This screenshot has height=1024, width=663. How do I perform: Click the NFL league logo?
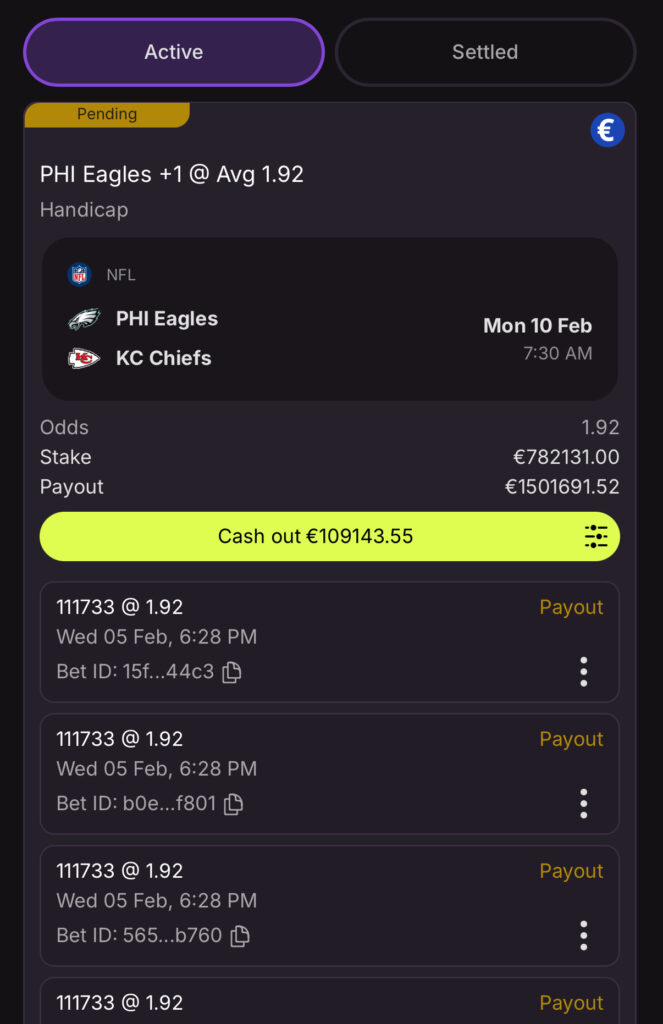[x=79, y=275]
